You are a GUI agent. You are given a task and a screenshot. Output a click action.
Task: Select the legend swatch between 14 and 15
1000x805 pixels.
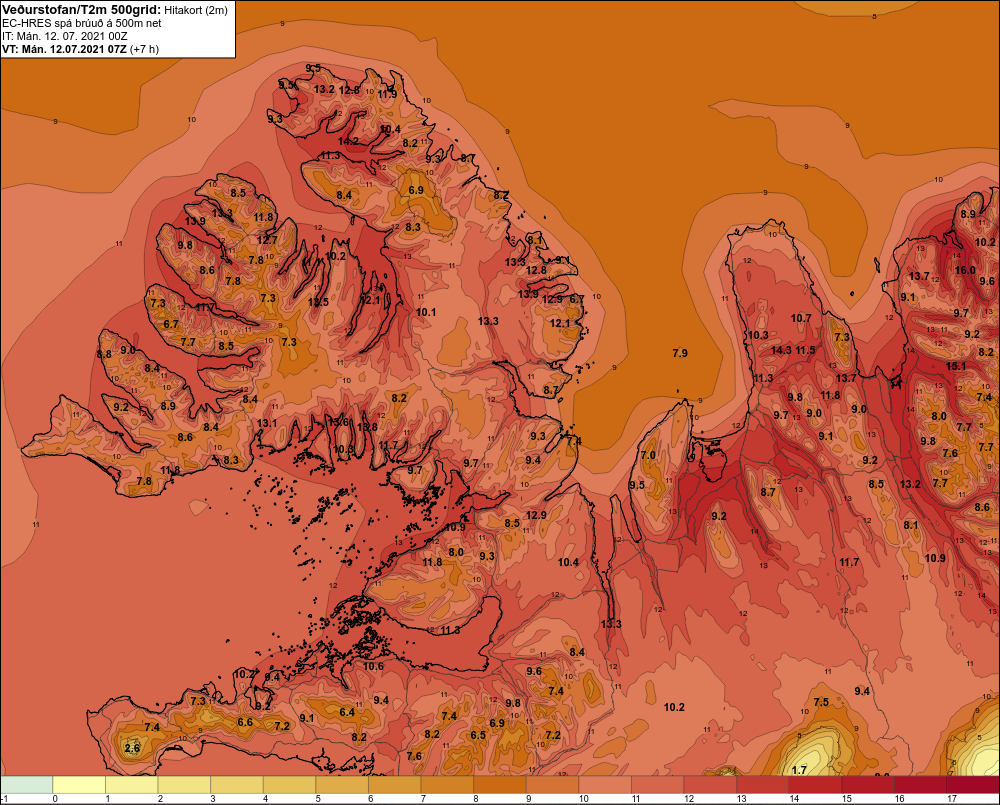(816, 785)
